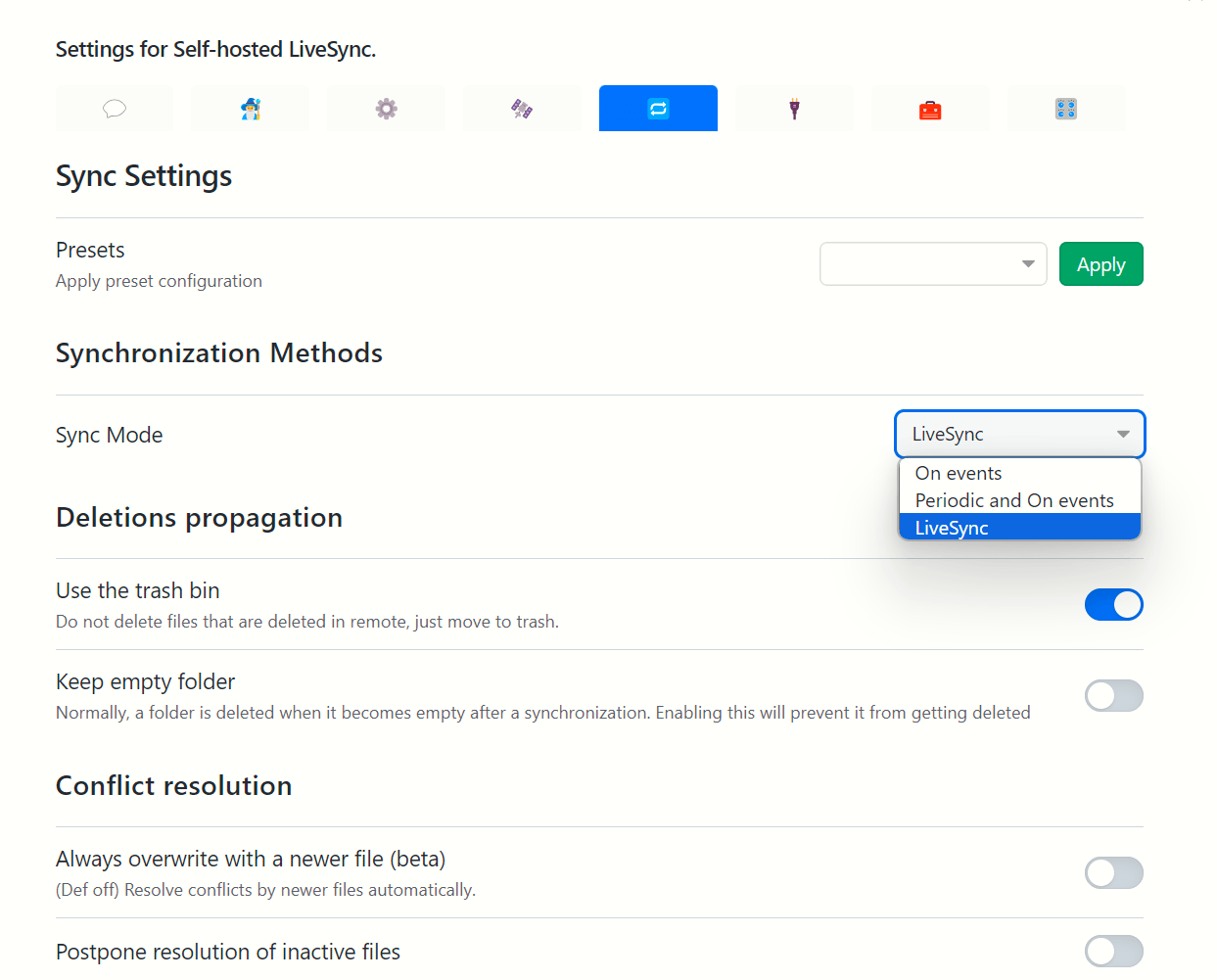Click the Do not delete files description
The height and width of the screenshot is (980, 1217).
[x=307, y=622]
